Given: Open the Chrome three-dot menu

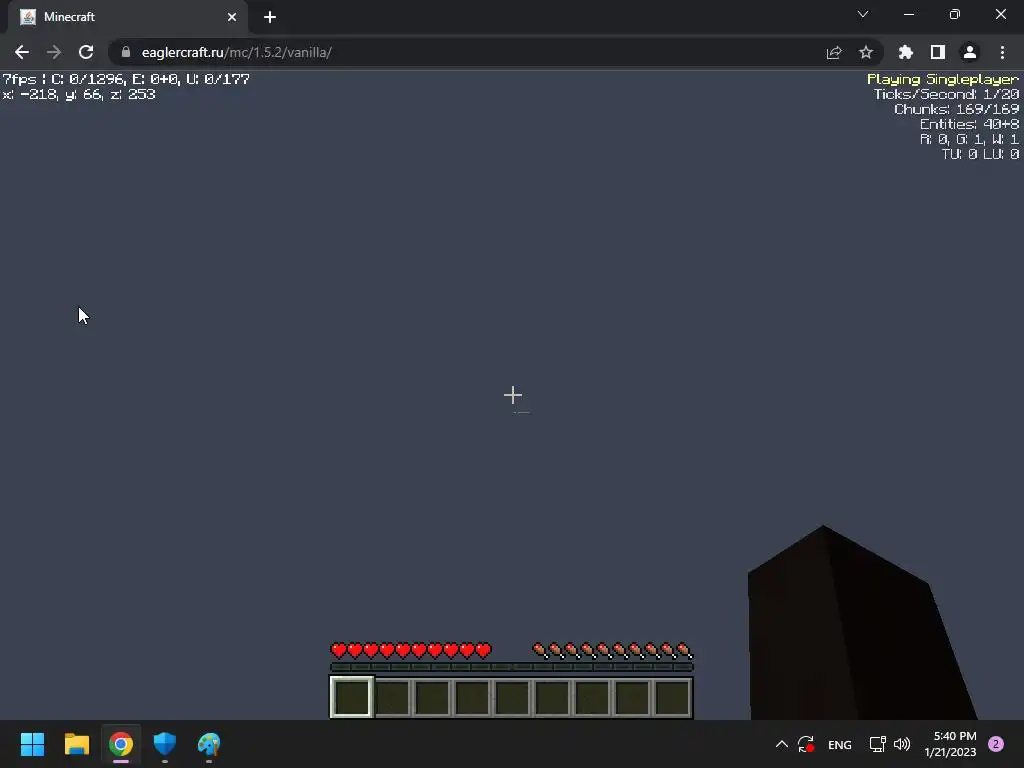Looking at the screenshot, I should 1002,52.
